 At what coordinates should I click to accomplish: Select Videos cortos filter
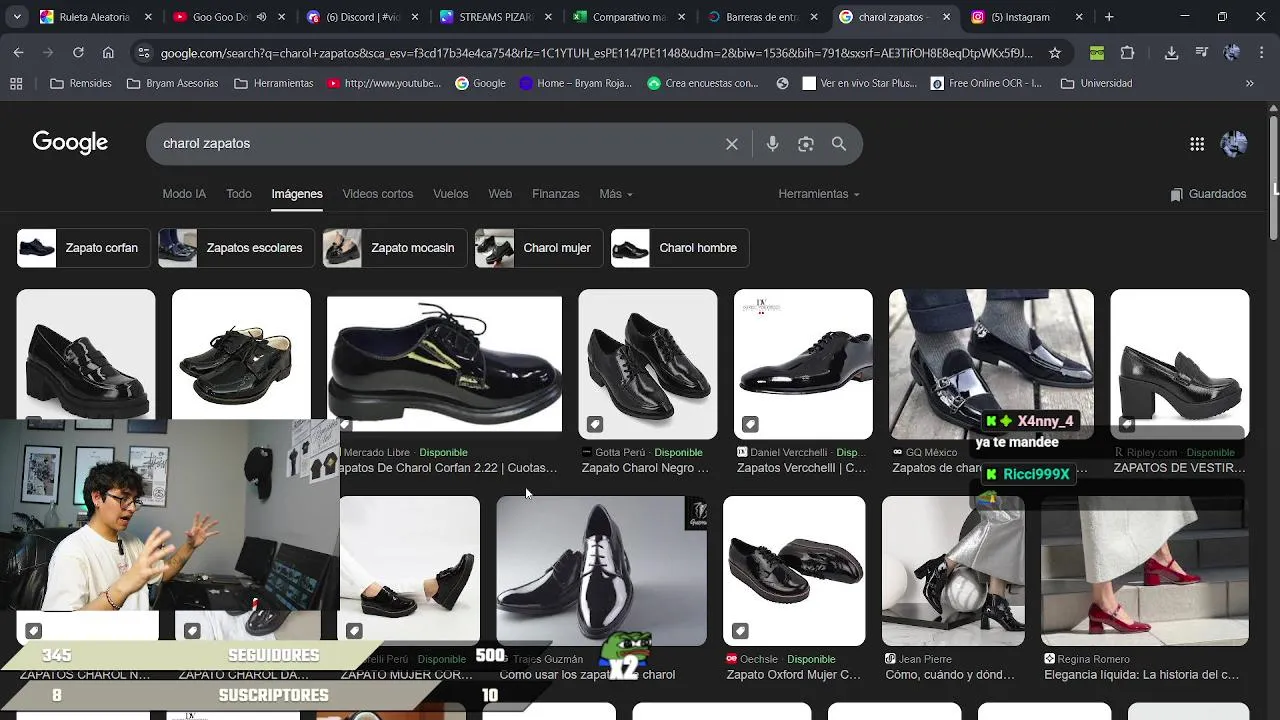(377, 194)
